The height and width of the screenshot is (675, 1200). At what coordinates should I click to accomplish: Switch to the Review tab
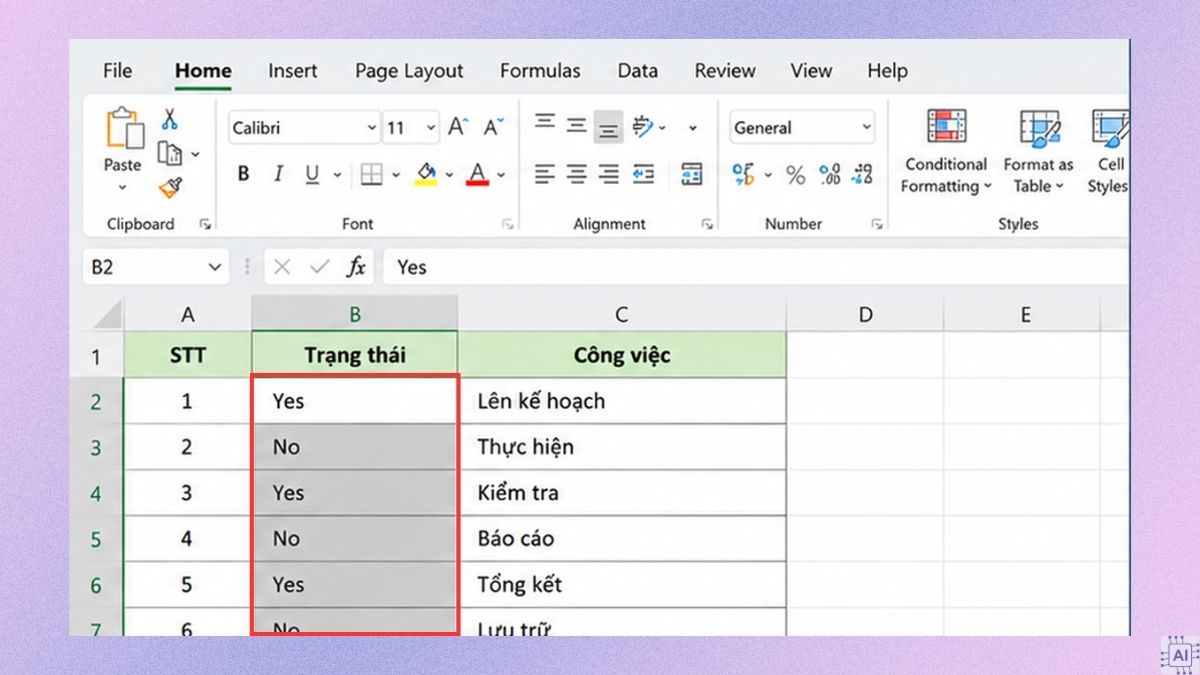[725, 71]
